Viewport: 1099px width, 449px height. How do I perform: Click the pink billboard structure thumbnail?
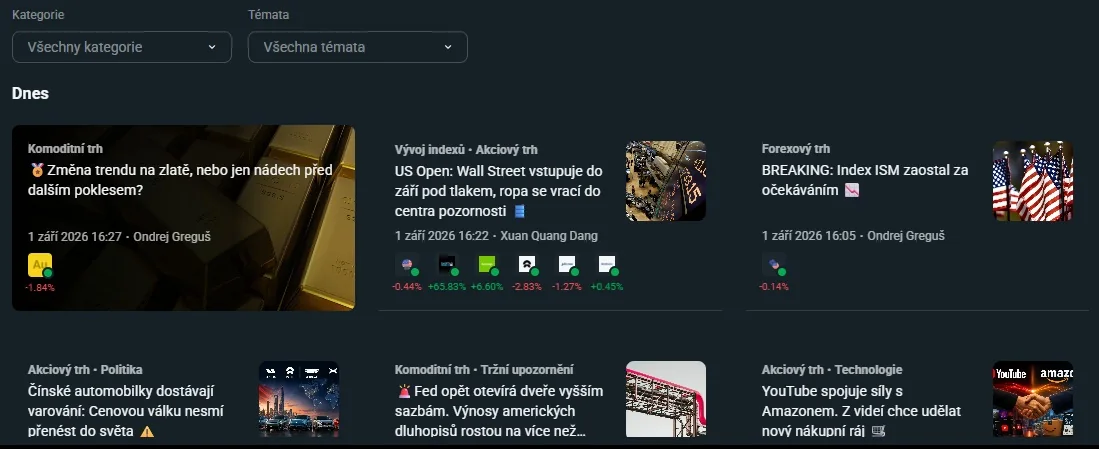tap(666, 399)
